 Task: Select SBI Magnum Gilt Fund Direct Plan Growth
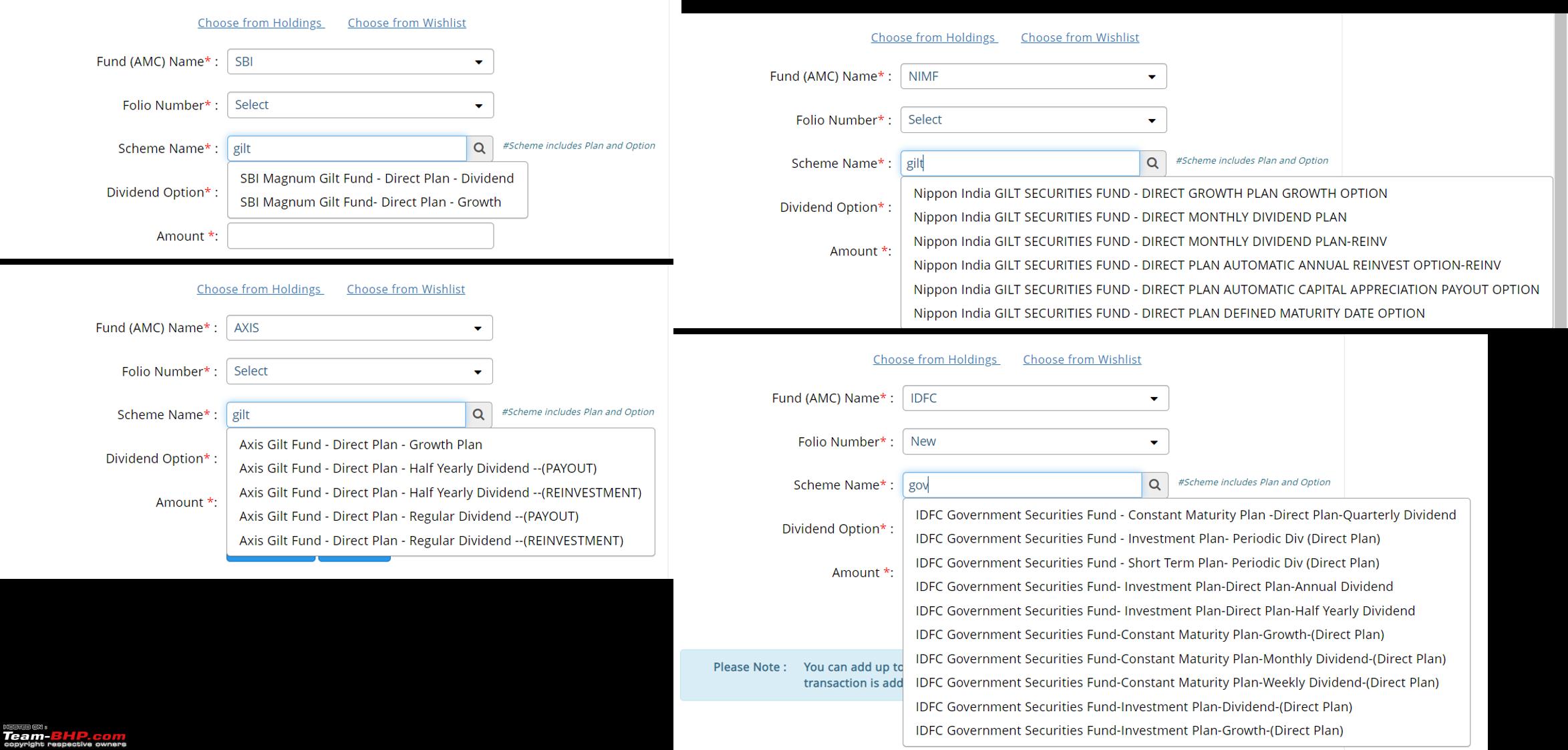(x=377, y=202)
